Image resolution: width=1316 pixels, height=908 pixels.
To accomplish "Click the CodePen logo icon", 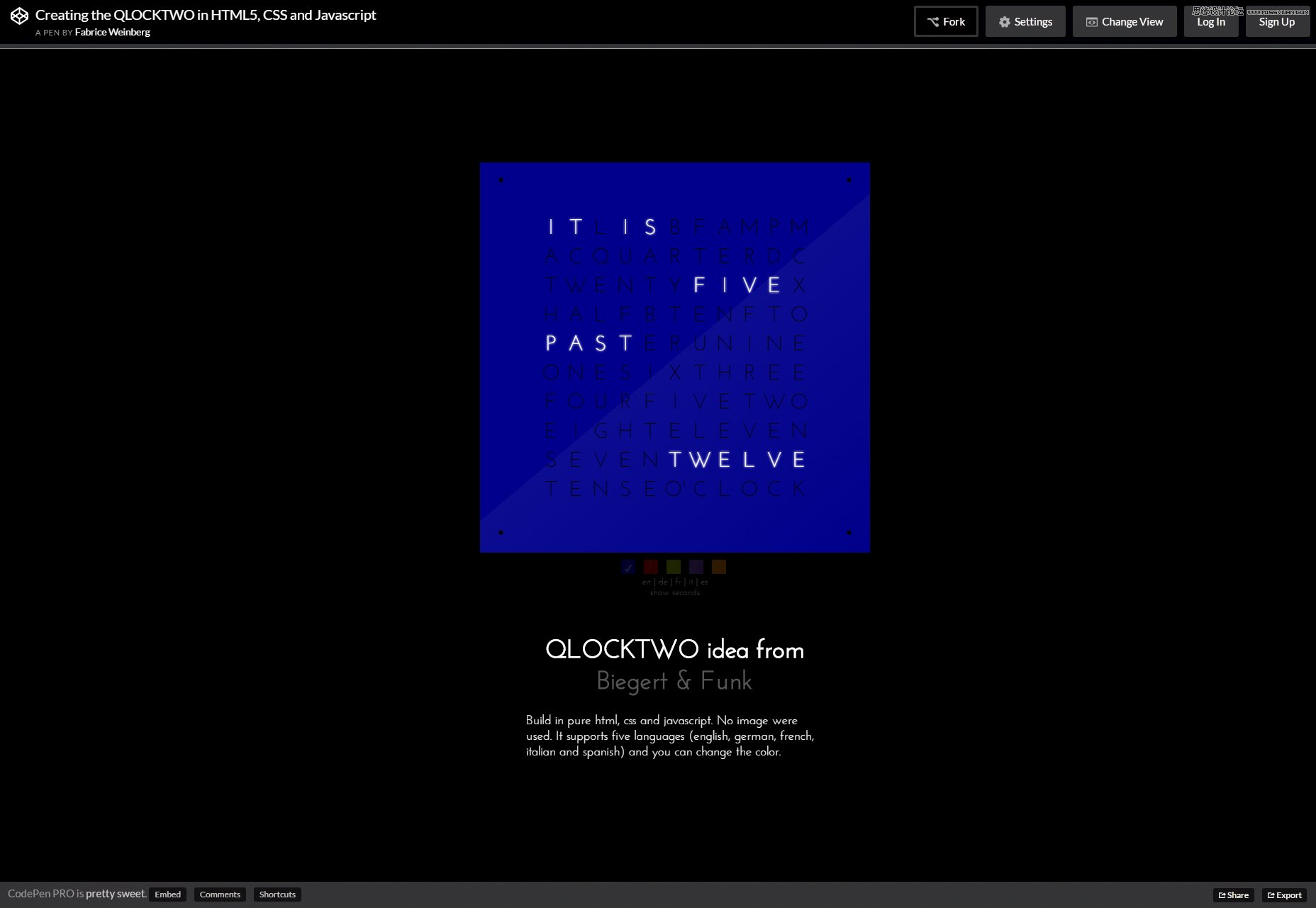I will click(x=19, y=16).
